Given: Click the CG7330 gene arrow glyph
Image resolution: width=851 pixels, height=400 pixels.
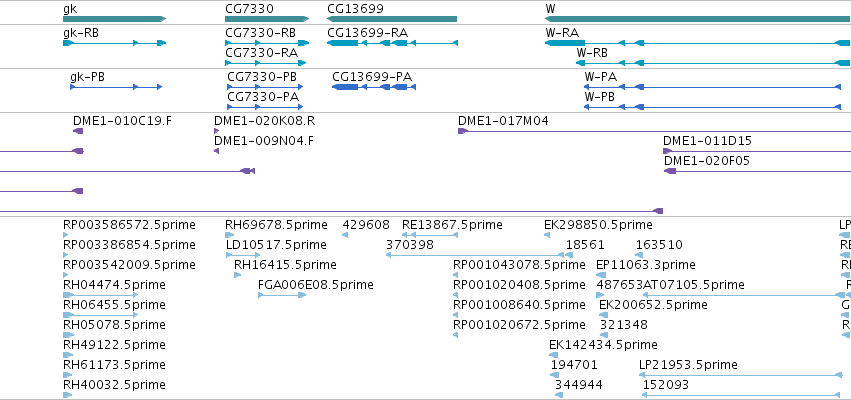Looking at the screenshot, I should (x=267, y=19).
